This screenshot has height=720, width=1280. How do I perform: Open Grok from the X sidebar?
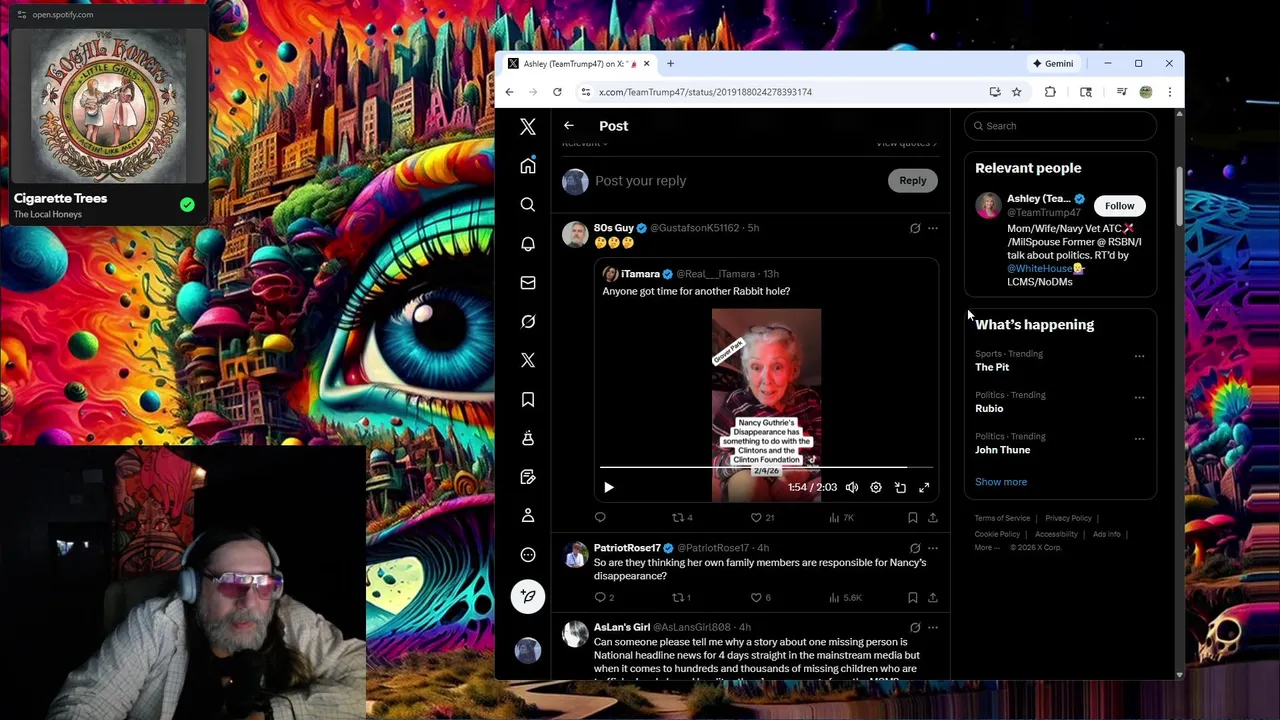[528, 321]
